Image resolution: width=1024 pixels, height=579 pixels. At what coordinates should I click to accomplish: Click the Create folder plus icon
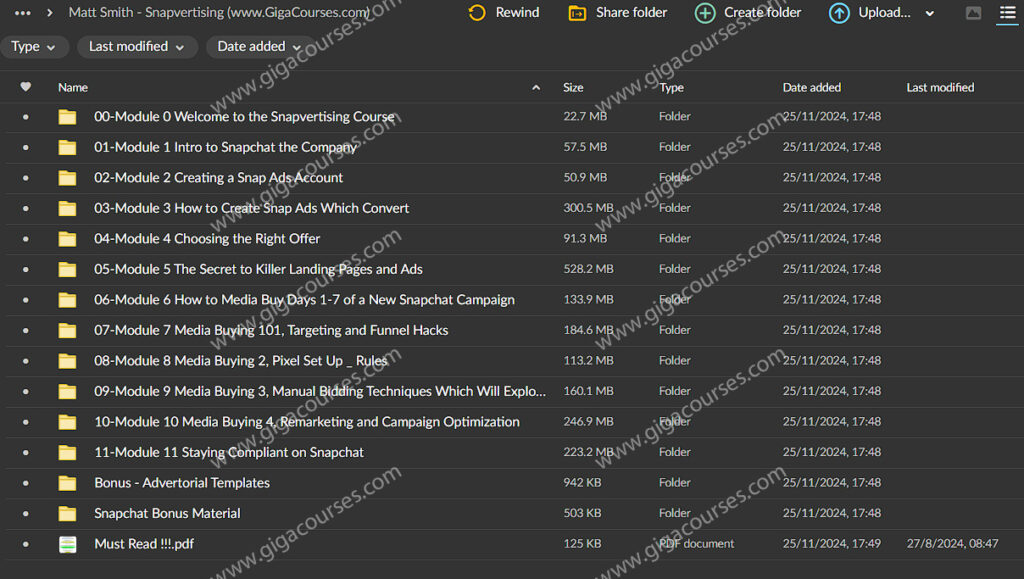pyautogui.click(x=705, y=13)
